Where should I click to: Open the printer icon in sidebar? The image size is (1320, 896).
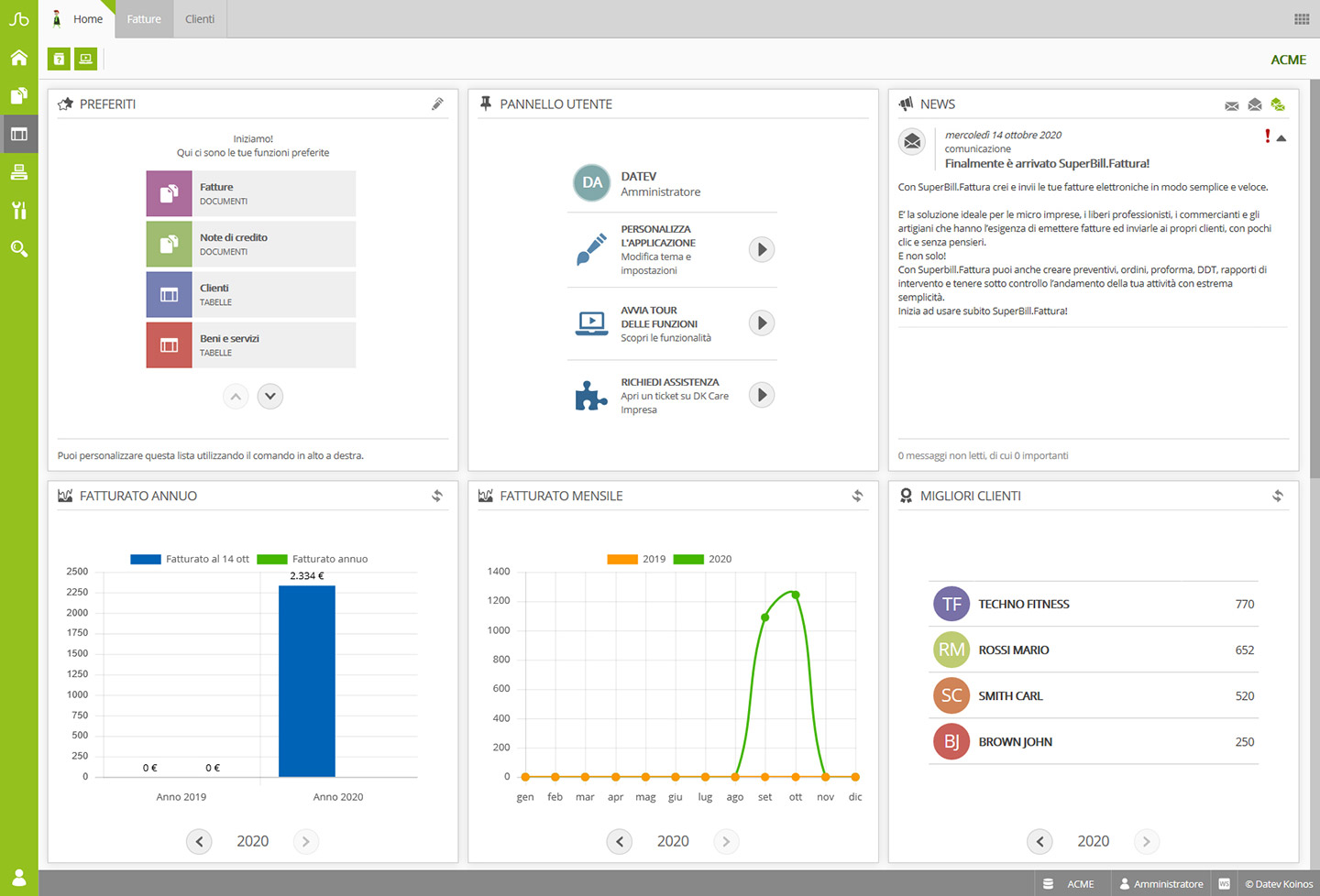[x=18, y=172]
